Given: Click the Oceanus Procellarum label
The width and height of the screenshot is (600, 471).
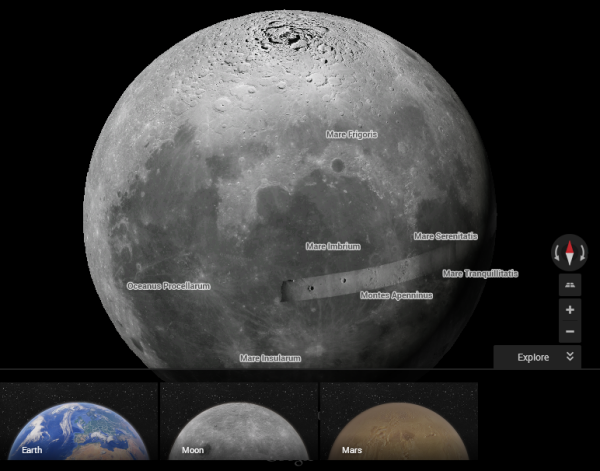Looking at the screenshot, I should 168,286.
